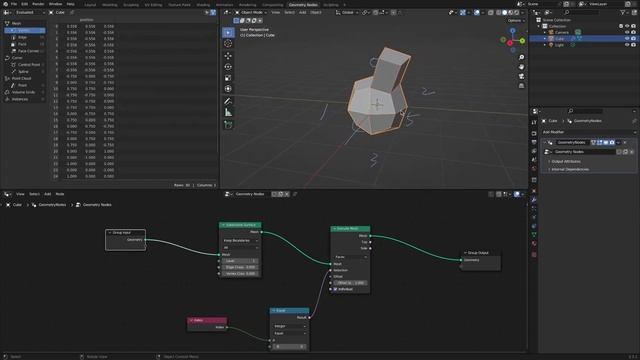The image size is (640, 360).
Task: Select Edge domain in spreadsheet sidebar
Action: (x=22, y=37)
